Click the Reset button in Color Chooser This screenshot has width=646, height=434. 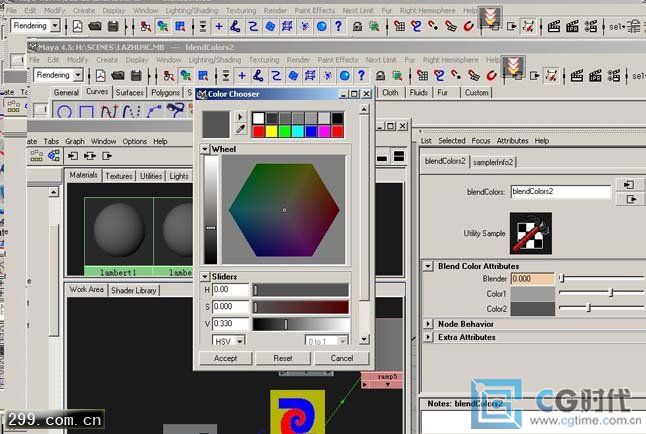[x=283, y=358]
